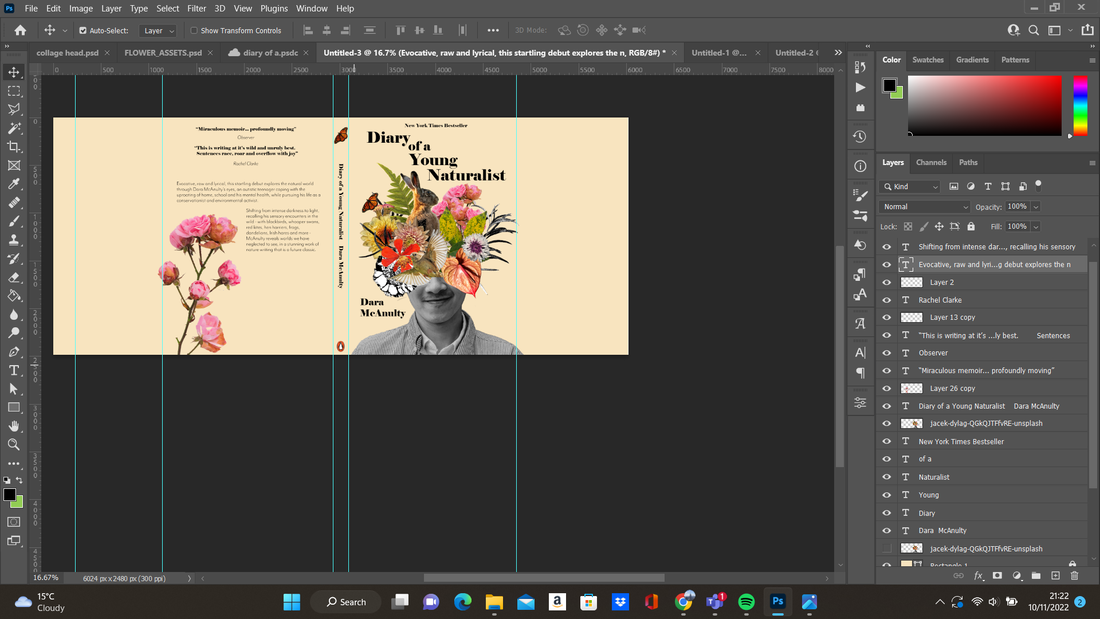This screenshot has height=619, width=1100.
Task: Open the Layer menu
Action: point(111,8)
